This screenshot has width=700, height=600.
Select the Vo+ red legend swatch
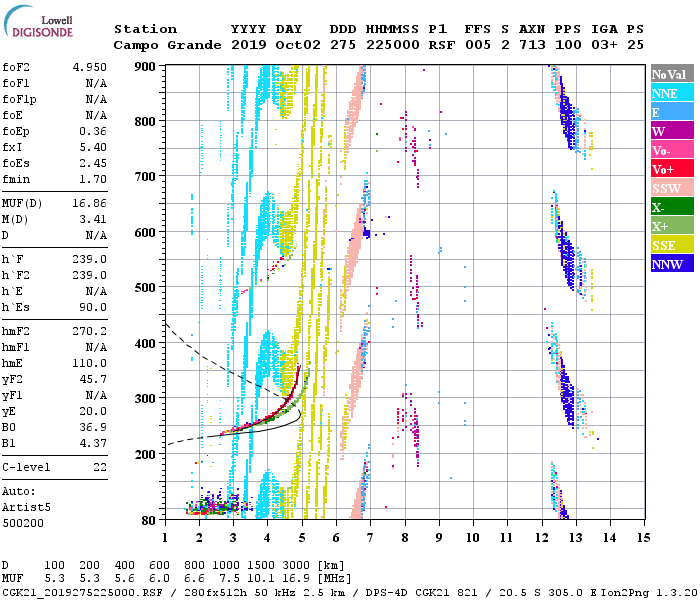pos(672,169)
